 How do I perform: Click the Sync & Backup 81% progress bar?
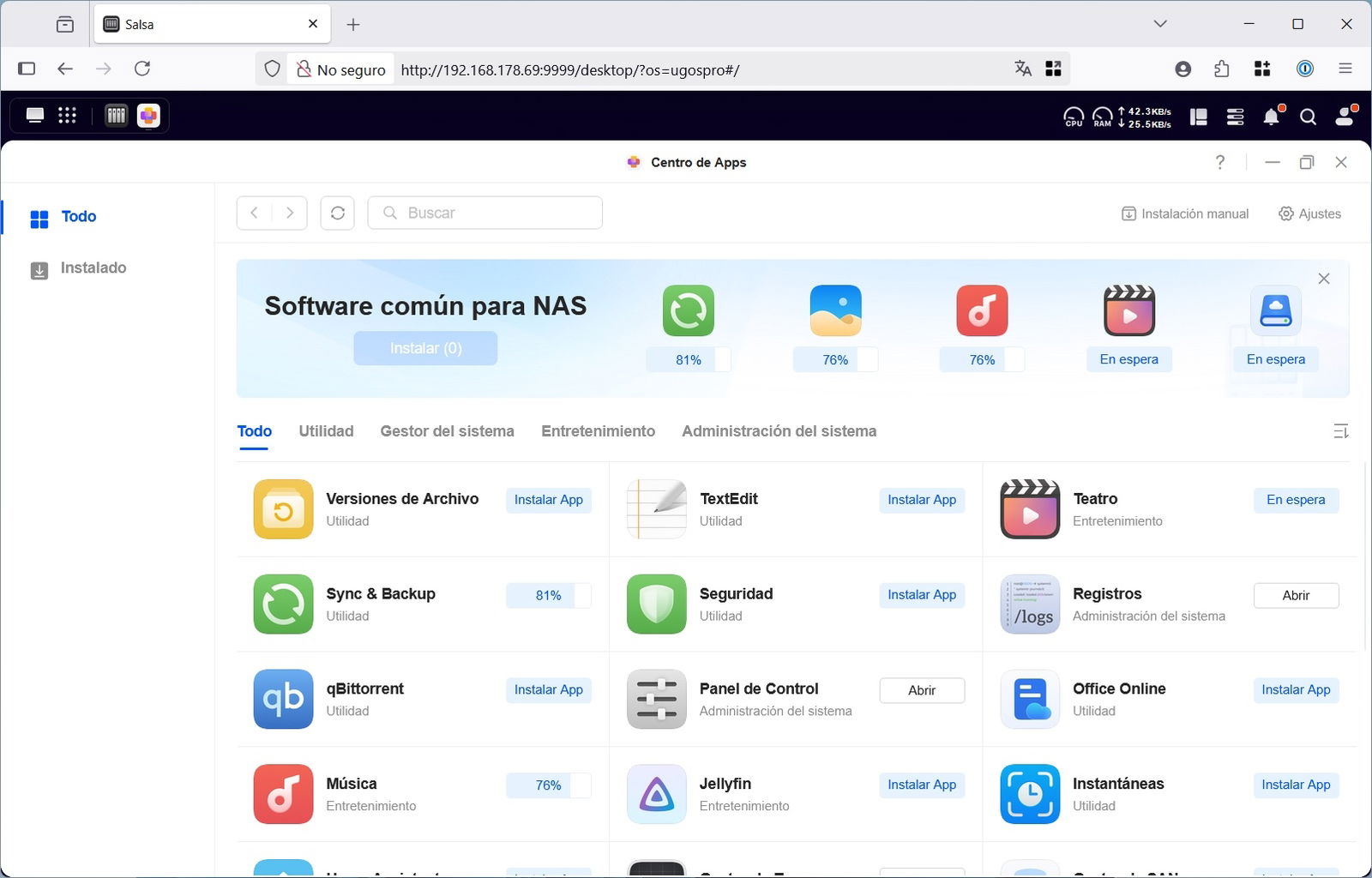[548, 595]
